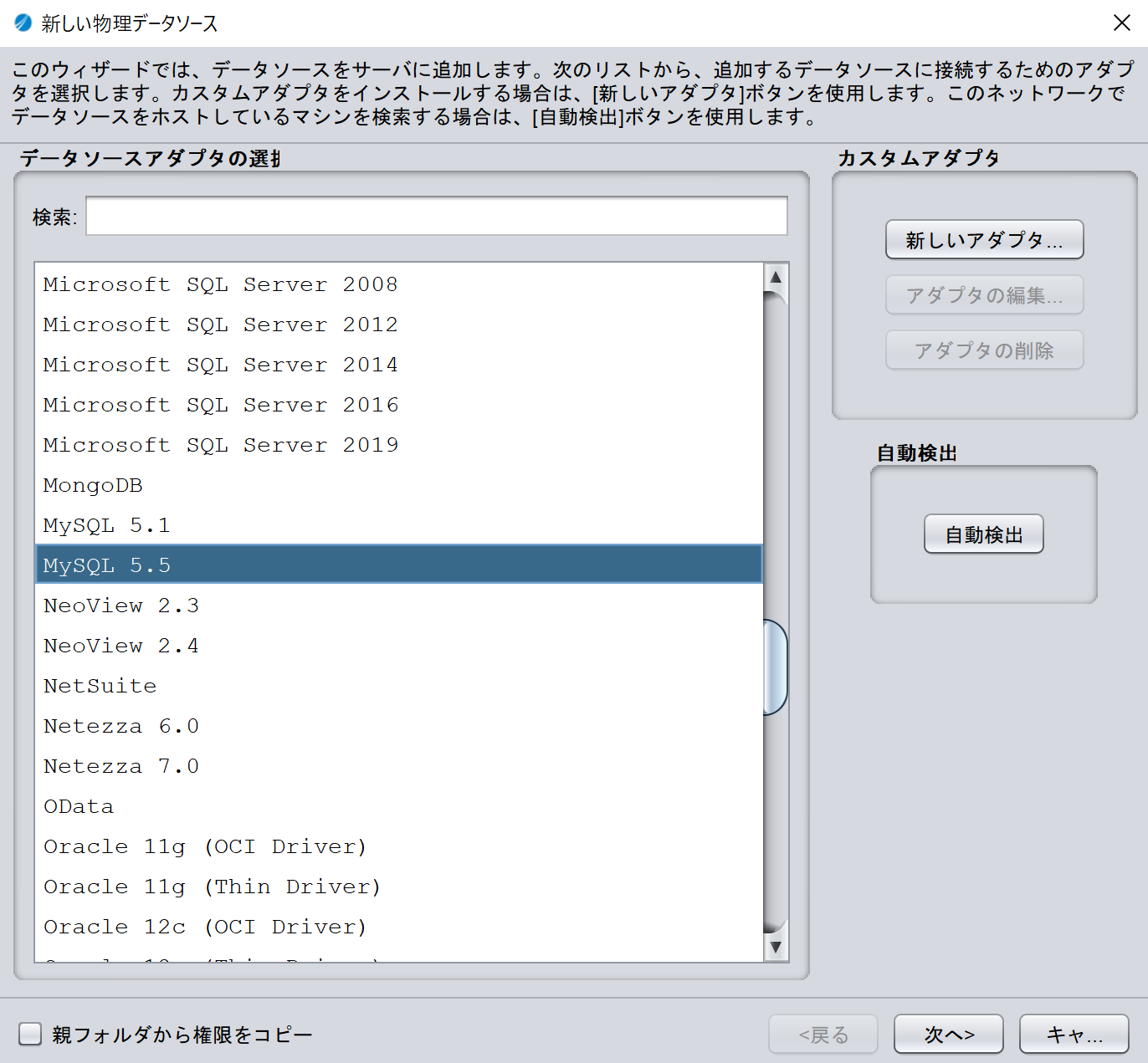Select Microsoft SQL Server 2016 adapter

pos(399,405)
